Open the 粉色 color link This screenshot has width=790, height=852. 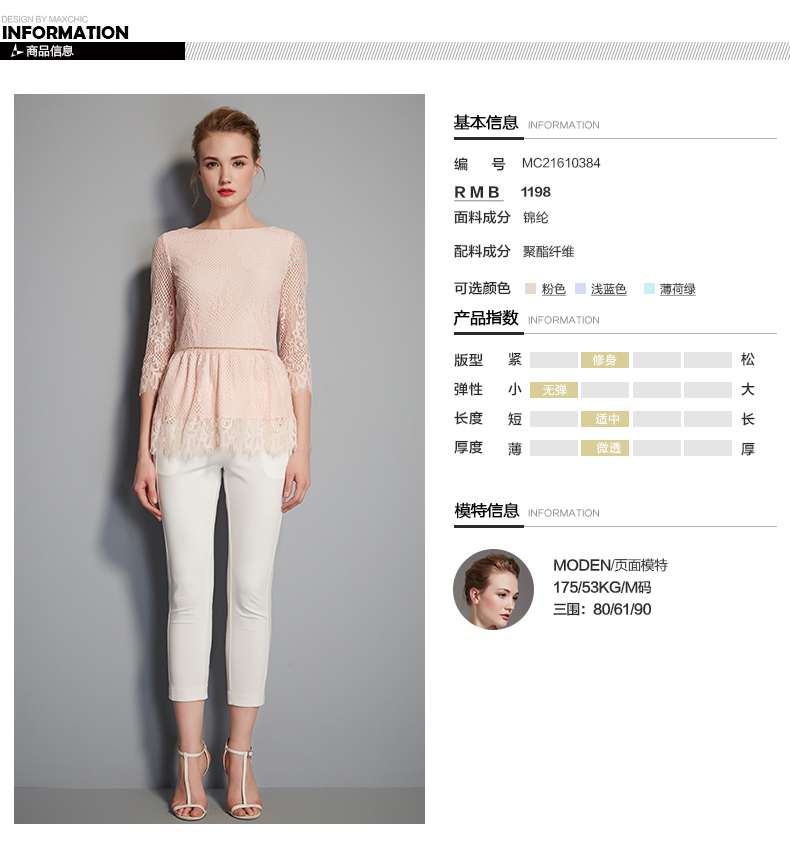554,289
